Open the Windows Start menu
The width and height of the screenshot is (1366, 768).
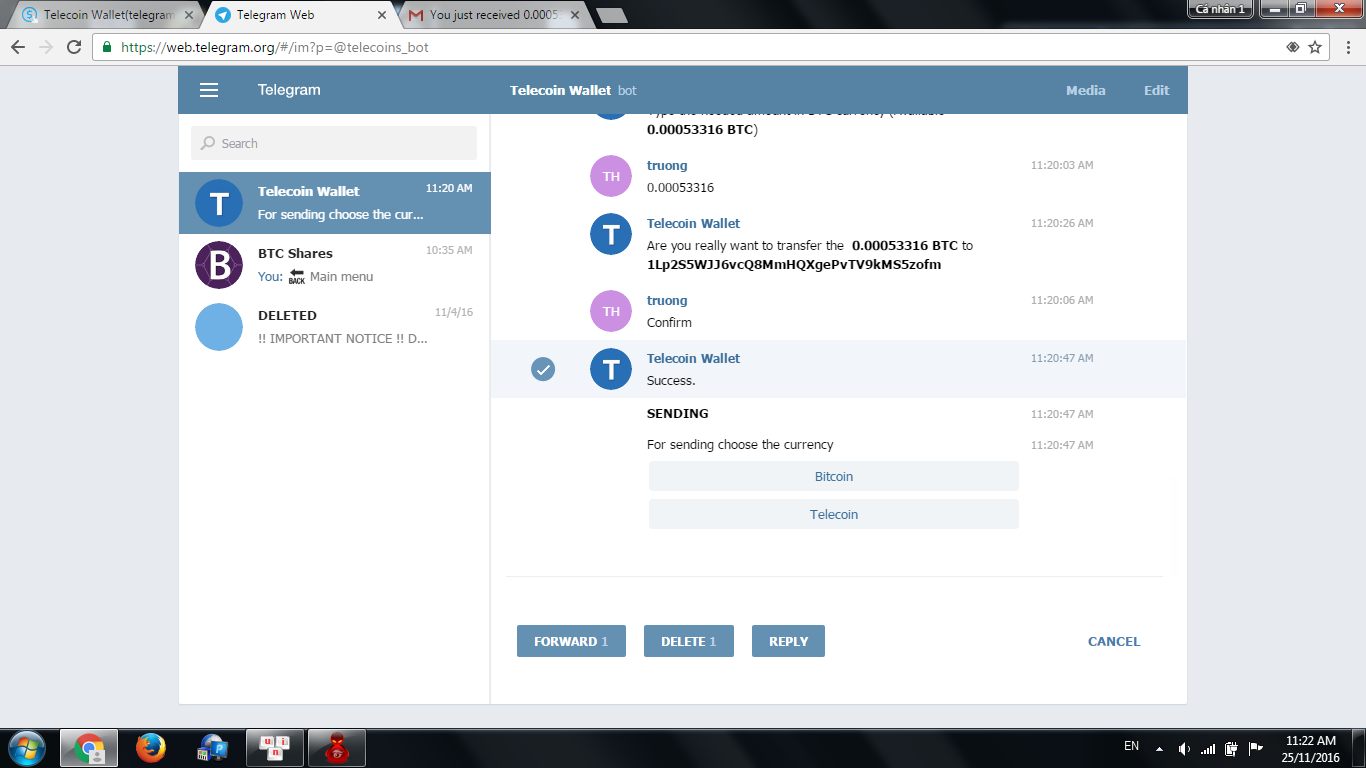(x=26, y=748)
